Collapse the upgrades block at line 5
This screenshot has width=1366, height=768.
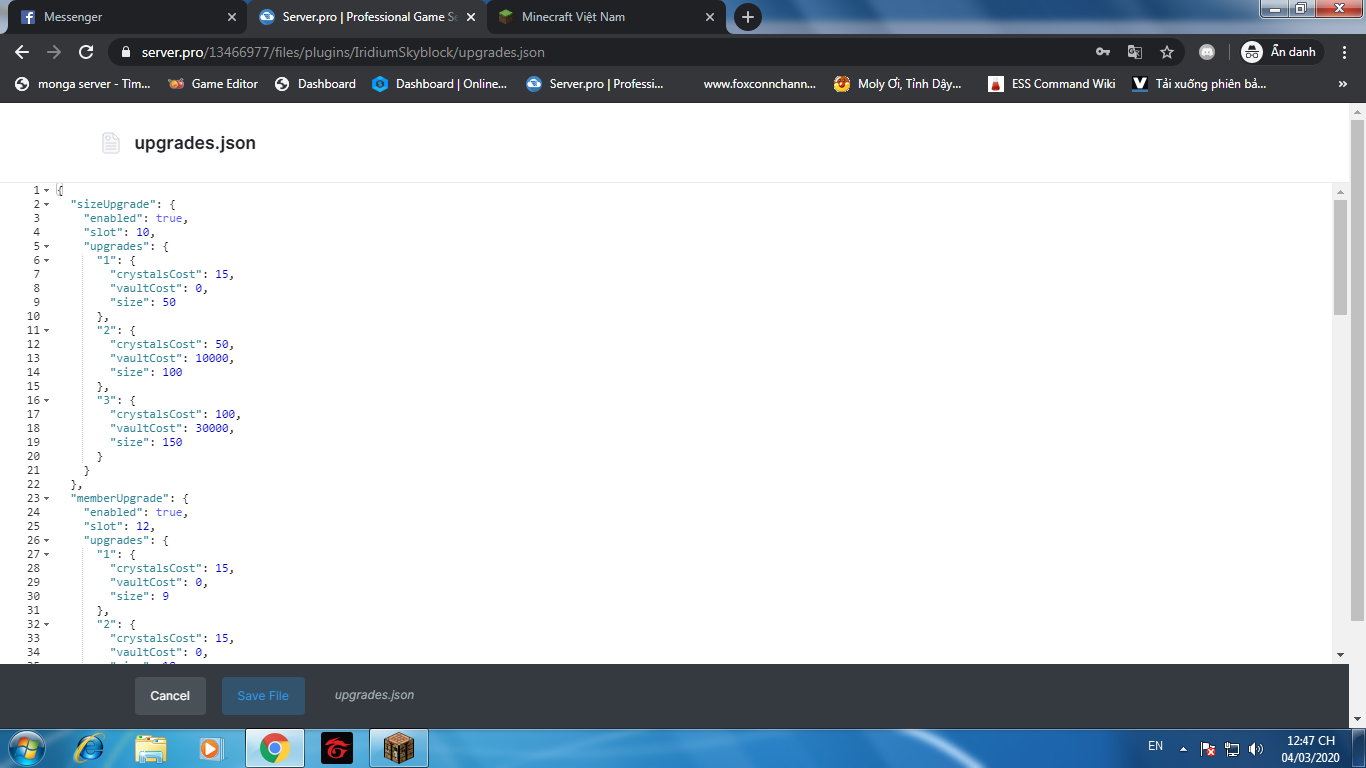[x=47, y=246]
